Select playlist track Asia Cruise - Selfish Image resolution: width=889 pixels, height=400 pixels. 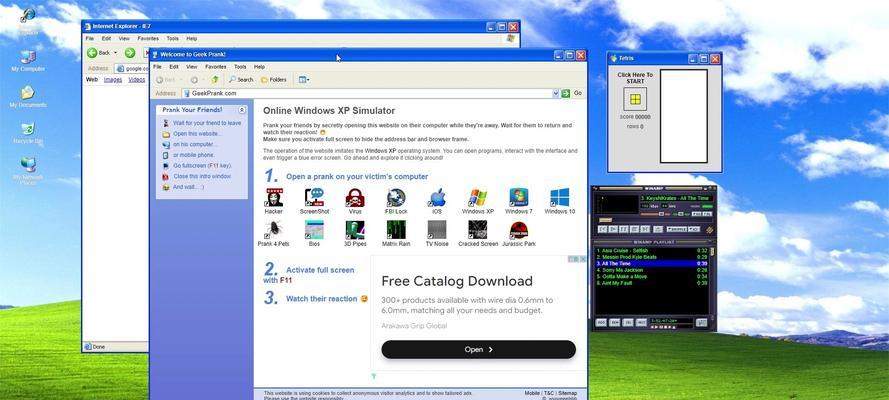[x=651, y=250]
